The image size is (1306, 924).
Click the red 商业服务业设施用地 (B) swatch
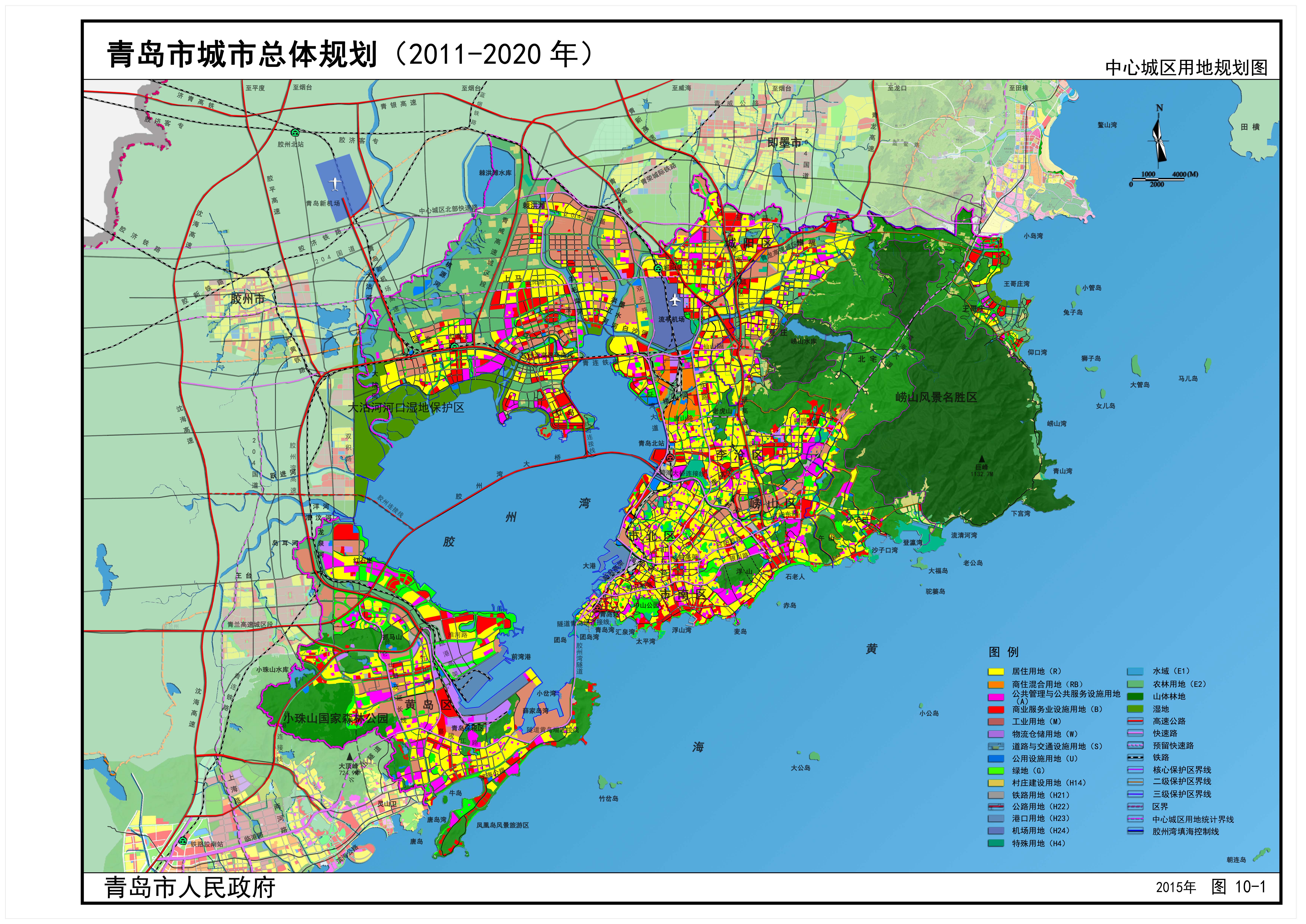pyautogui.click(x=996, y=710)
